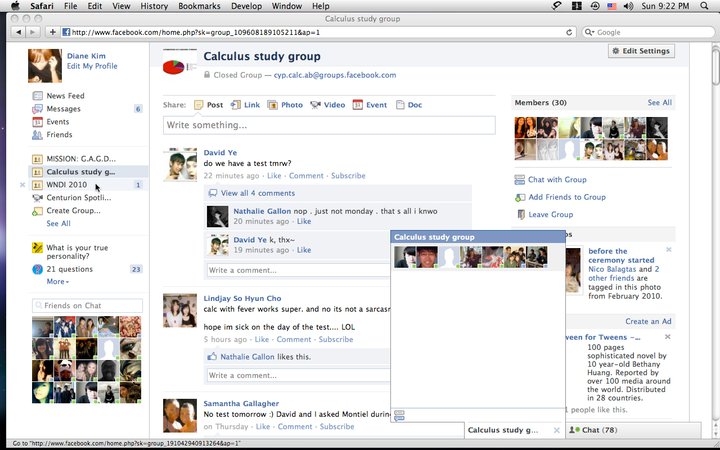Open the Messages sidebar icon
Image resolution: width=720 pixels, height=450 pixels.
[37, 109]
